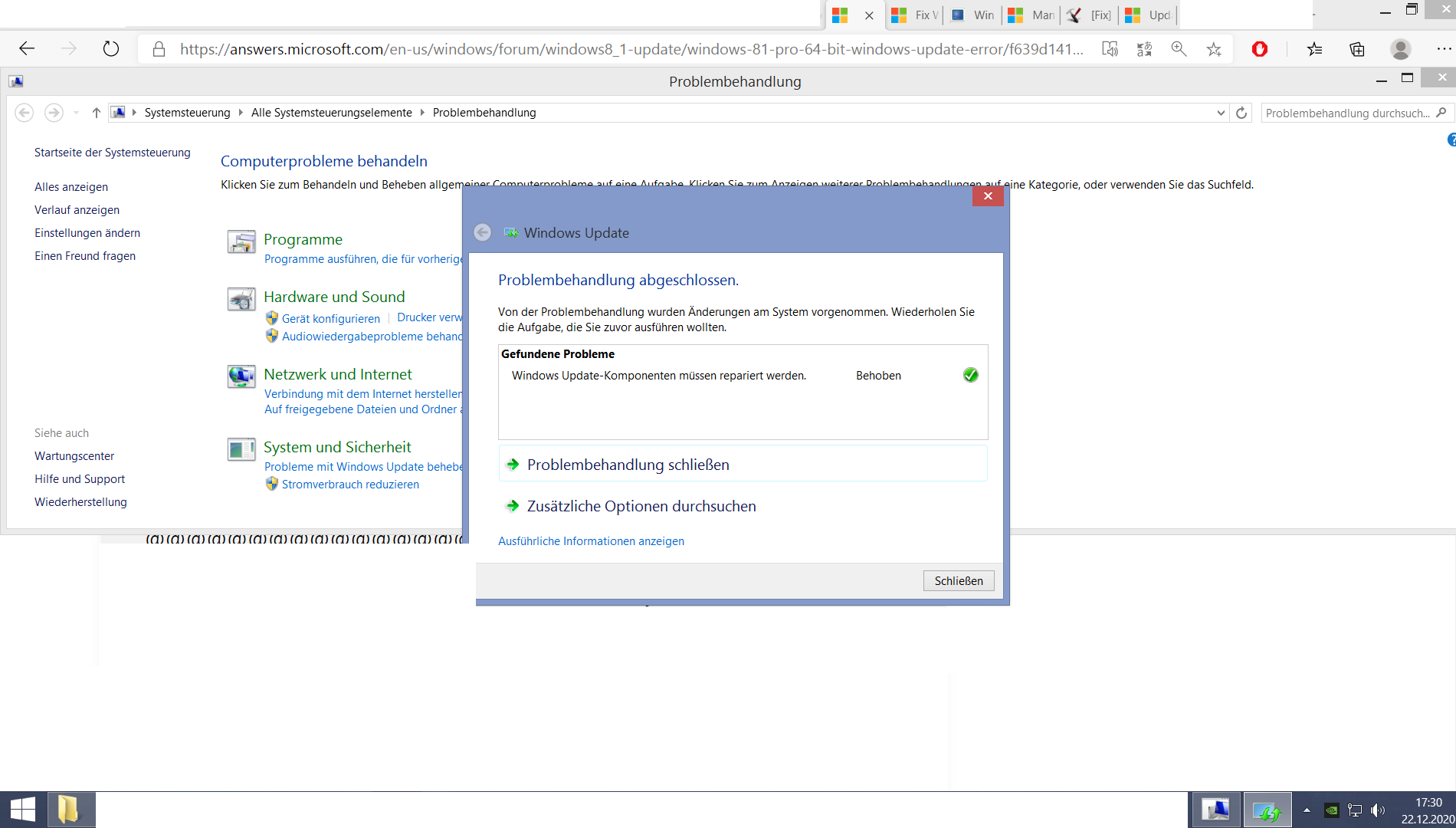Add page to favorites with star icon

[x=1214, y=49]
